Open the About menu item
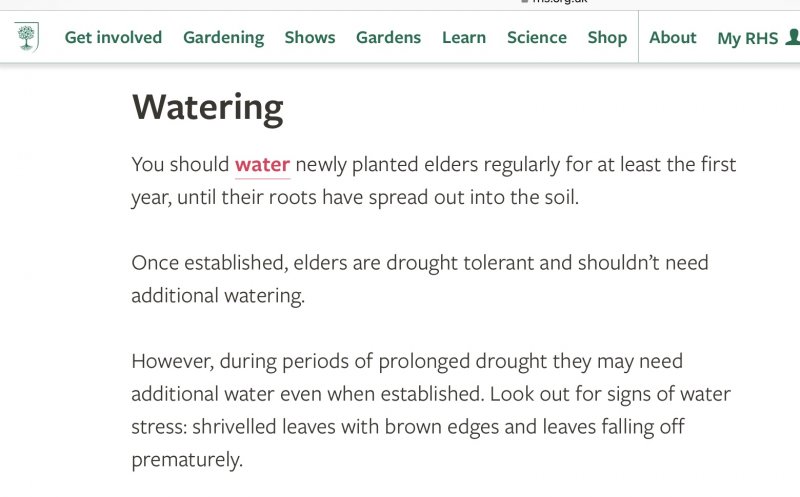The width and height of the screenshot is (800, 497). [673, 38]
